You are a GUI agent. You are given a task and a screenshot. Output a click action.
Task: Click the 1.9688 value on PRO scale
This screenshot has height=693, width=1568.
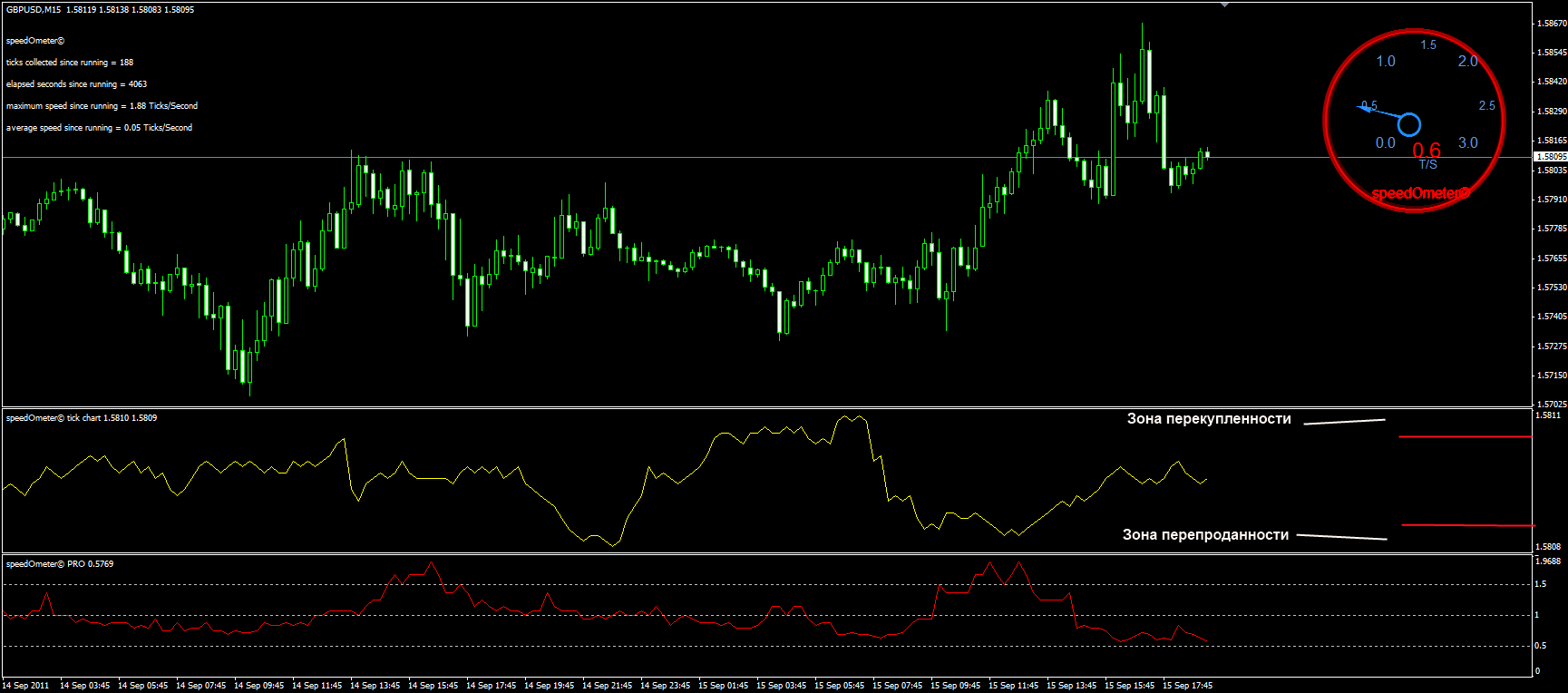tap(1547, 561)
